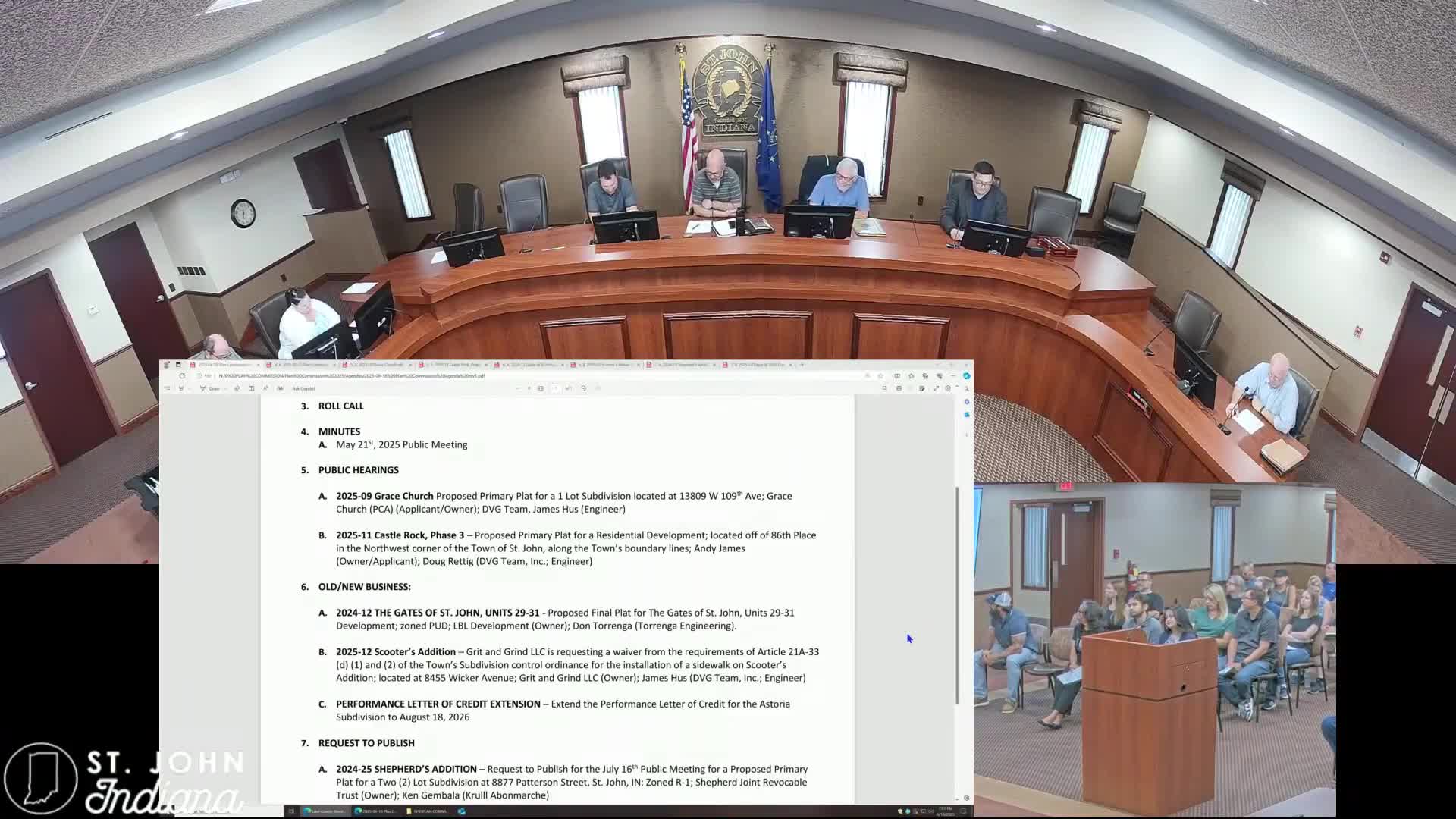Screen dimensions: 1456x819
Task: Click the Copilot icon in browser toolbar
Action: click(966, 375)
